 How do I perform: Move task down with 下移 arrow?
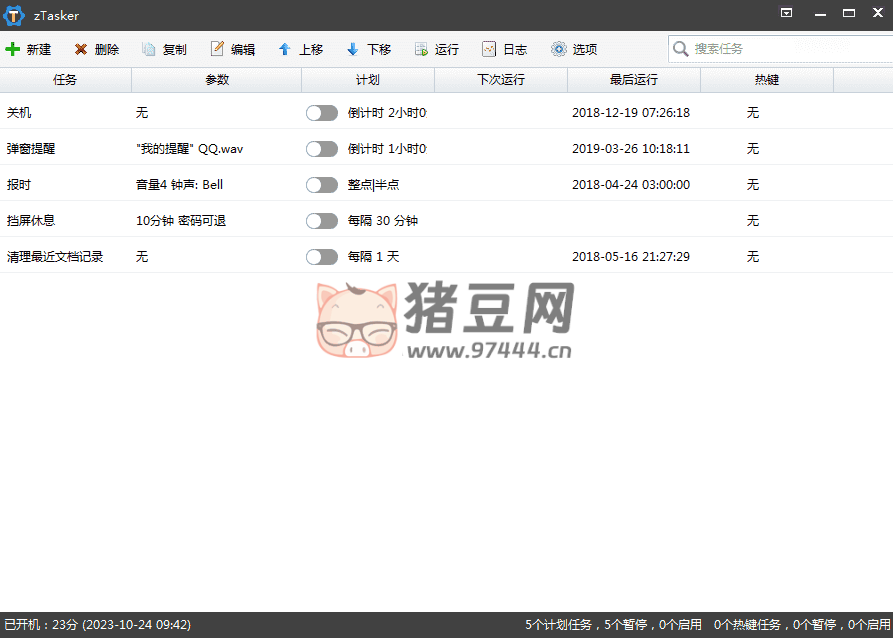pos(353,49)
